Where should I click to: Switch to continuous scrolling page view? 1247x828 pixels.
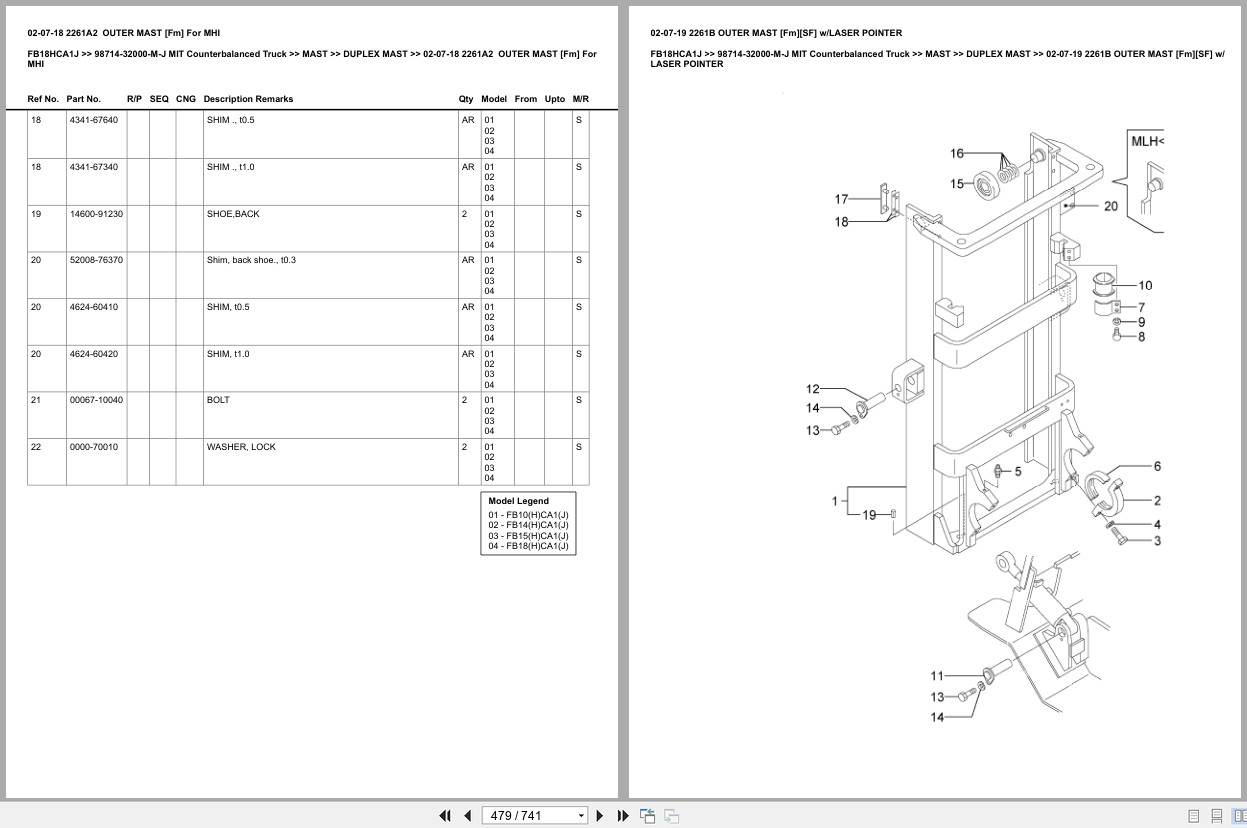click(x=1217, y=816)
